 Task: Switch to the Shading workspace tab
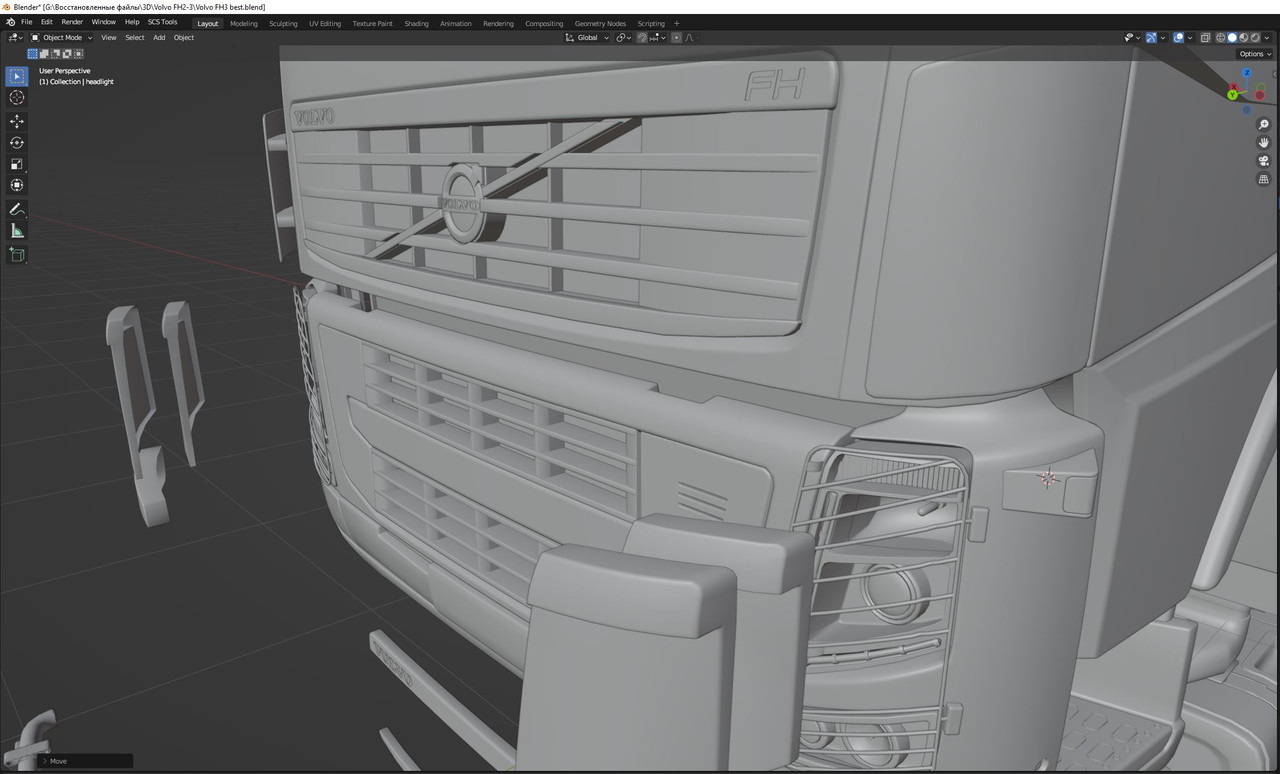click(x=416, y=23)
